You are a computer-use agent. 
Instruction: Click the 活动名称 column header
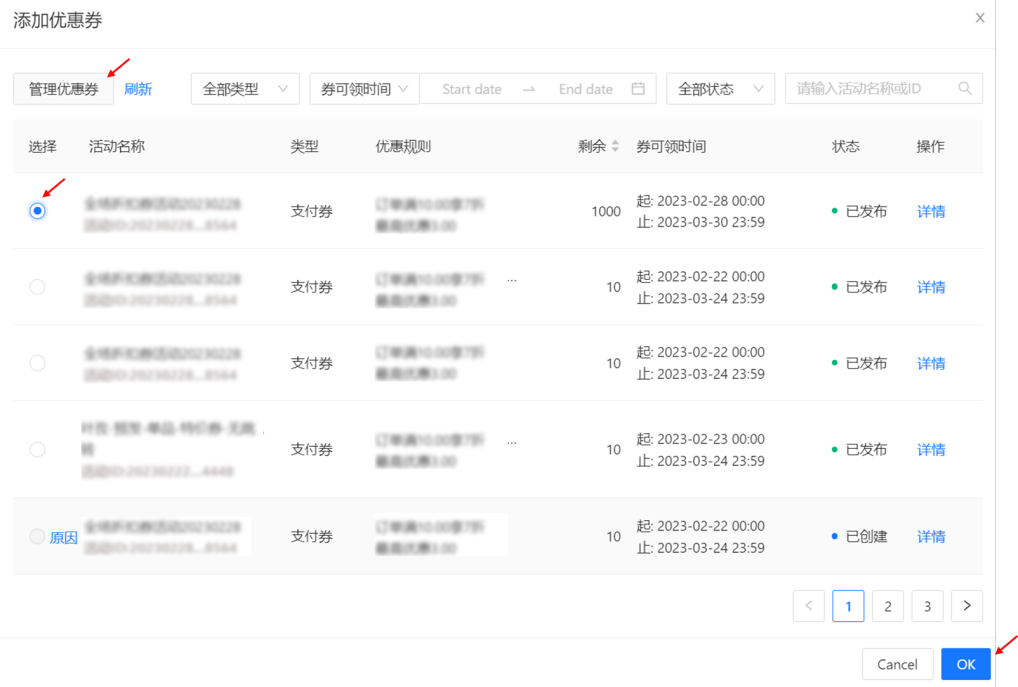tap(117, 146)
